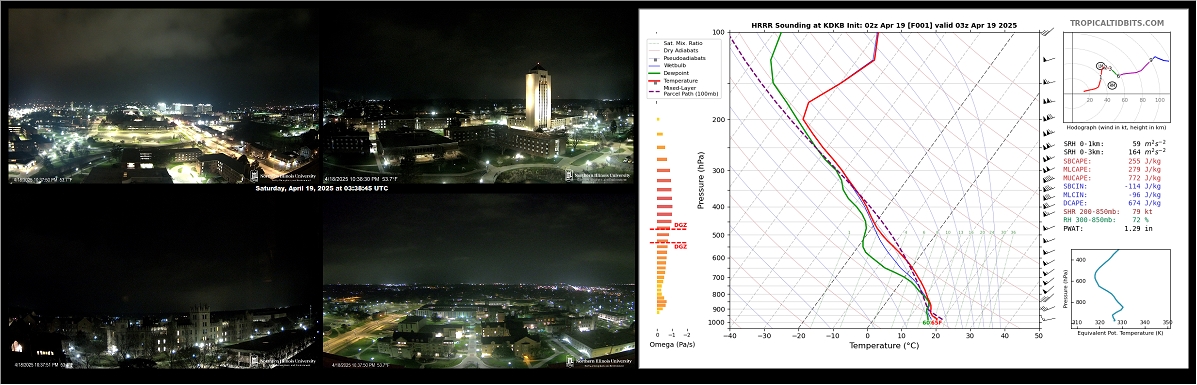Click the -40 label on the skew-T temperature axis
This screenshot has width=1197, height=385.
(730, 335)
